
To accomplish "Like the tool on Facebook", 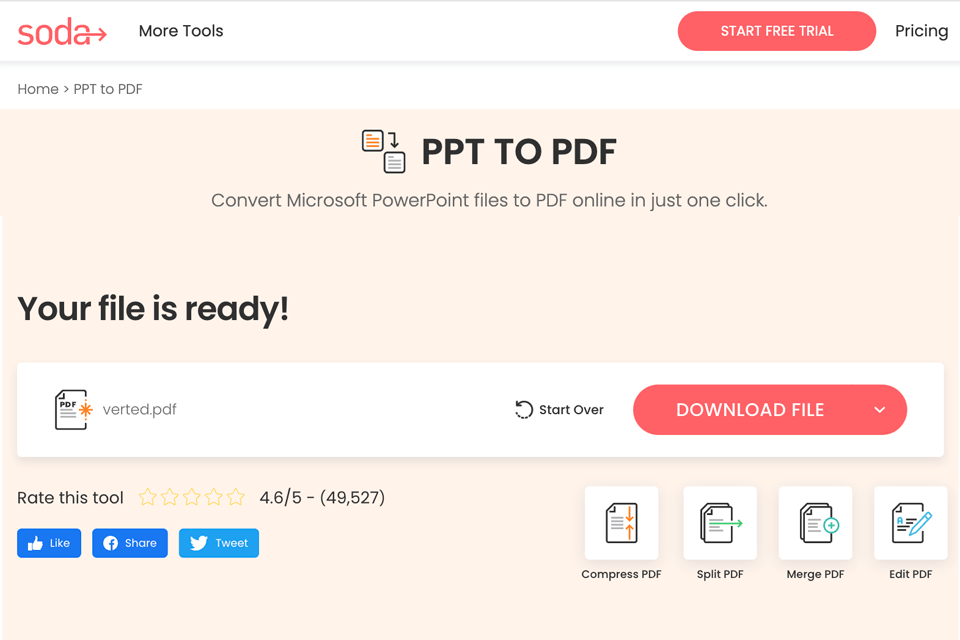I will coord(49,543).
